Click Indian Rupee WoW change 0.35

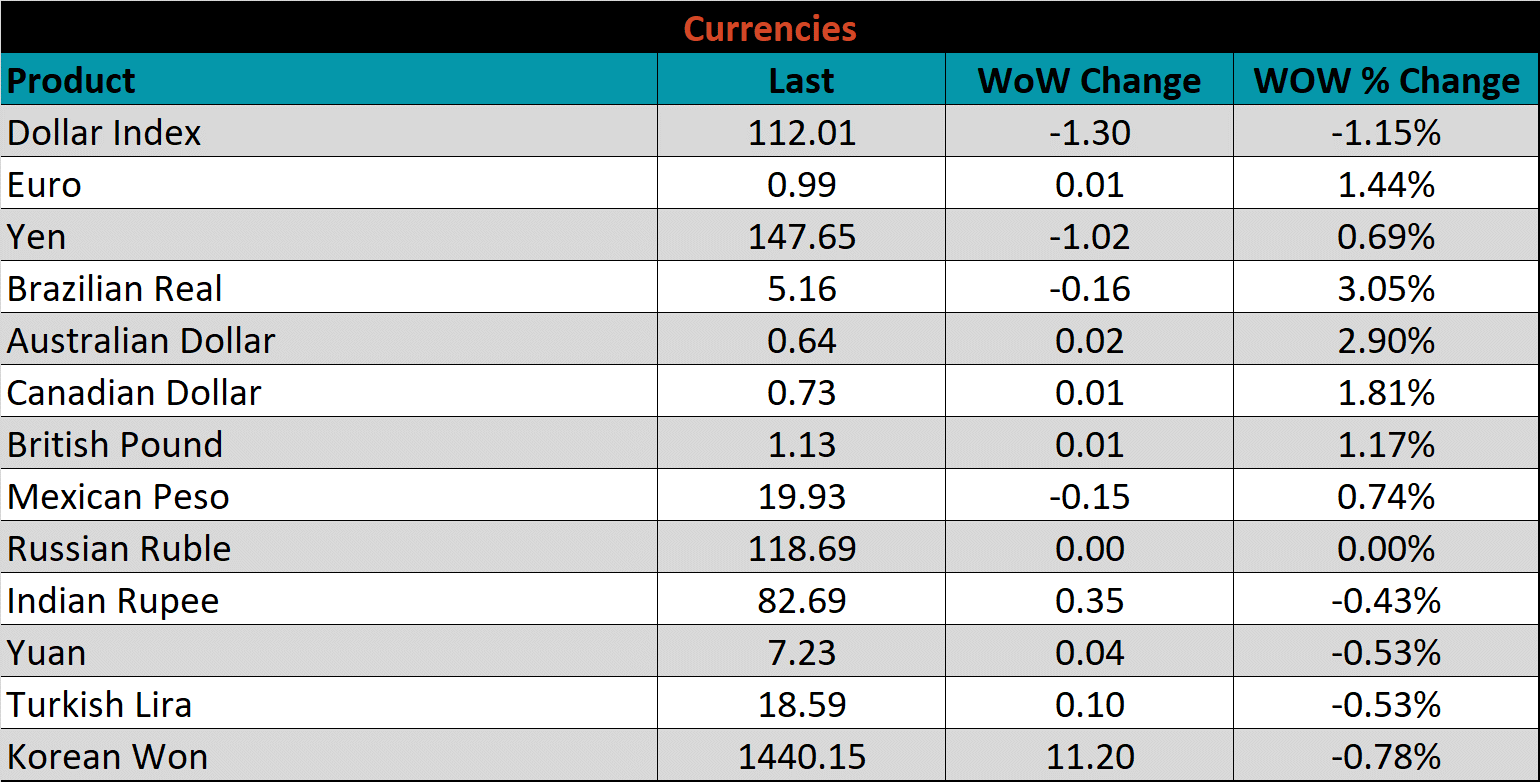tap(1089, 600)
